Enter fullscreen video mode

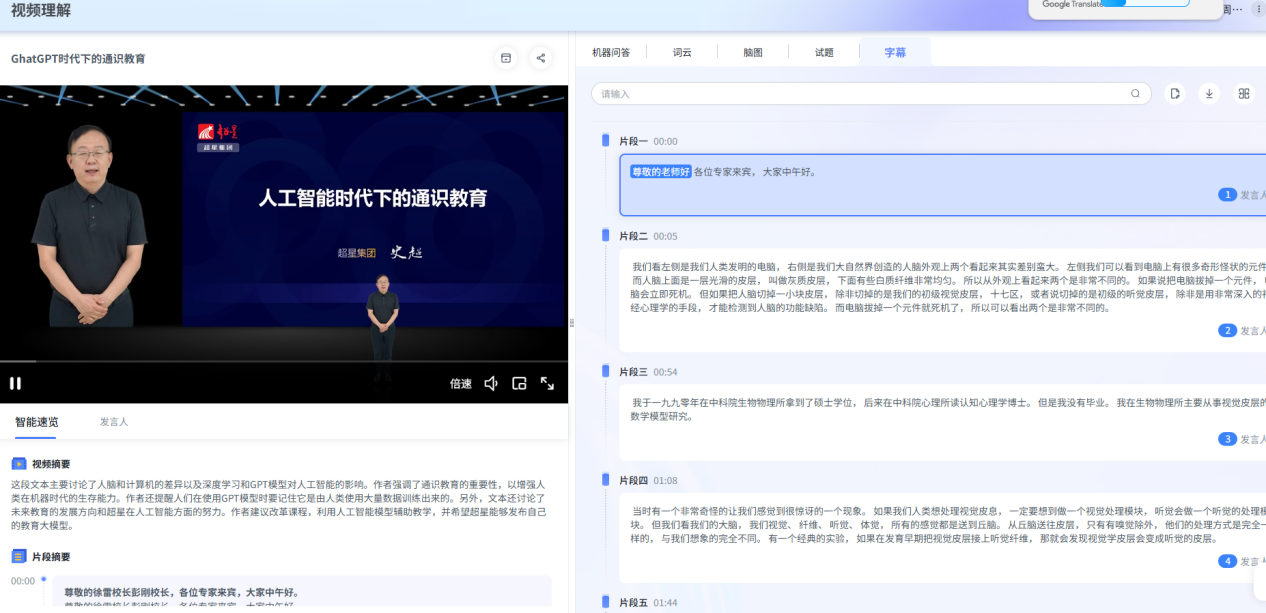click(547, 383)
